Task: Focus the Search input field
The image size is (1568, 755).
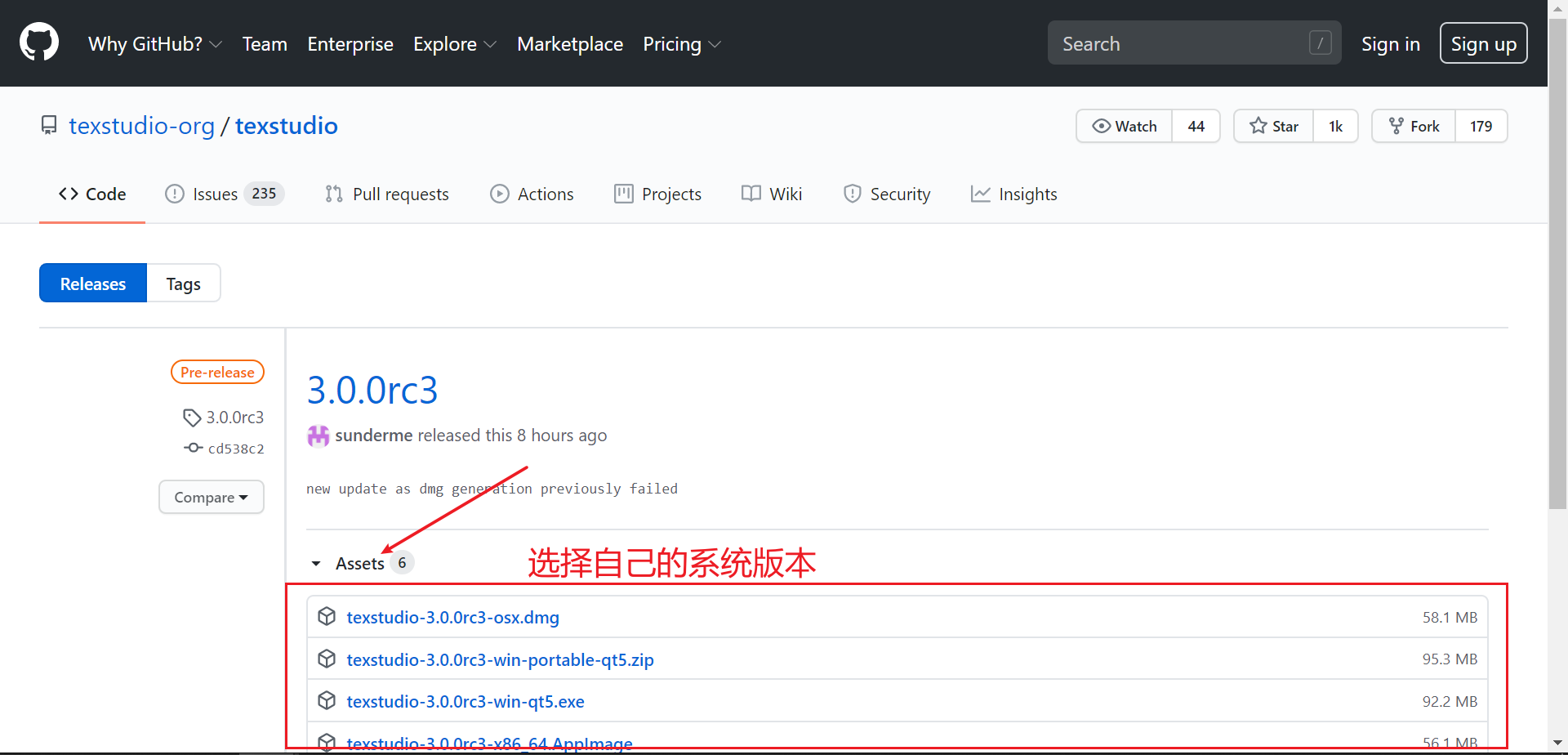Action: tap(1195, 42)
